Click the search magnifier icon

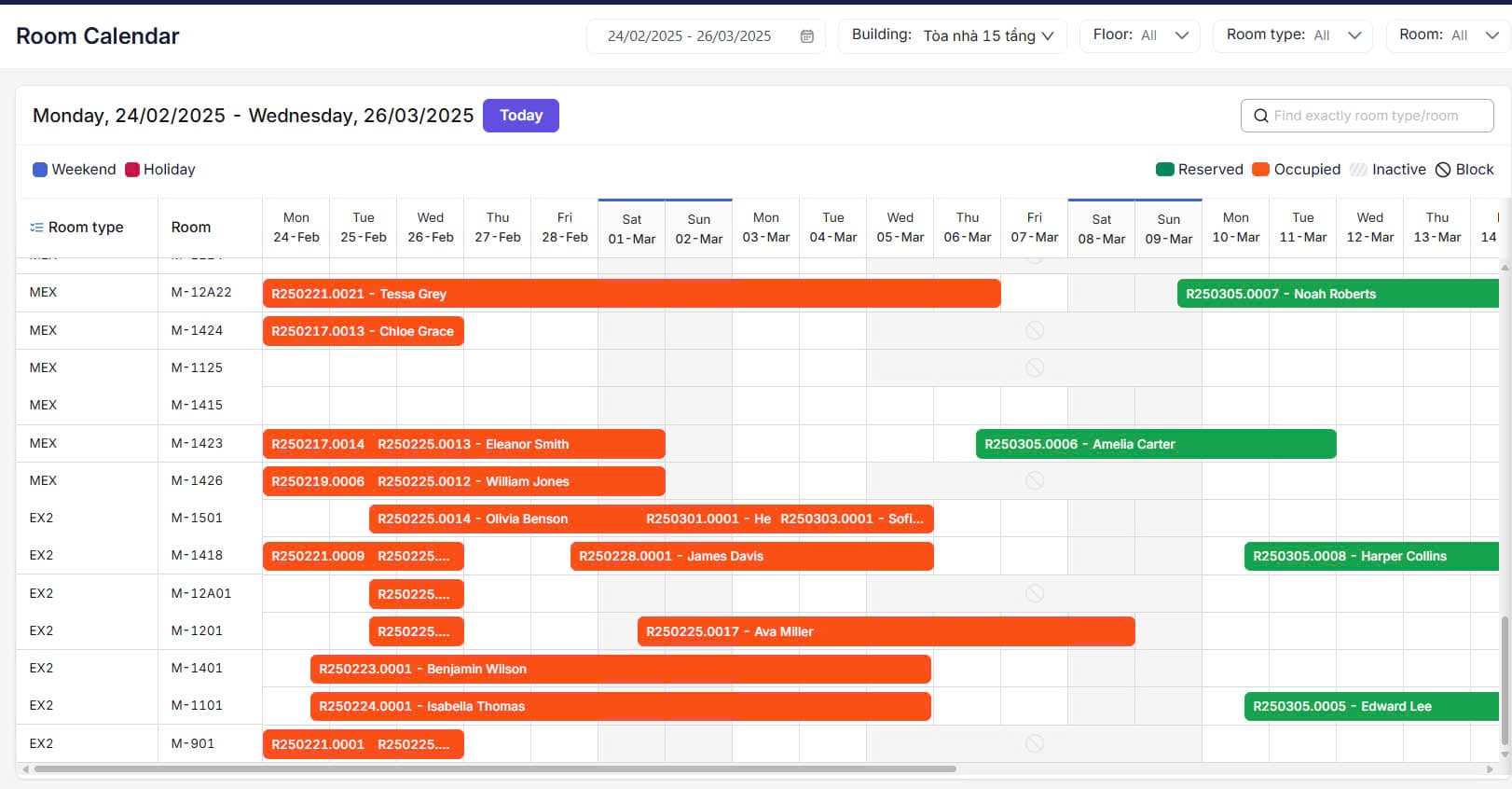click(x=1261, y=116)
